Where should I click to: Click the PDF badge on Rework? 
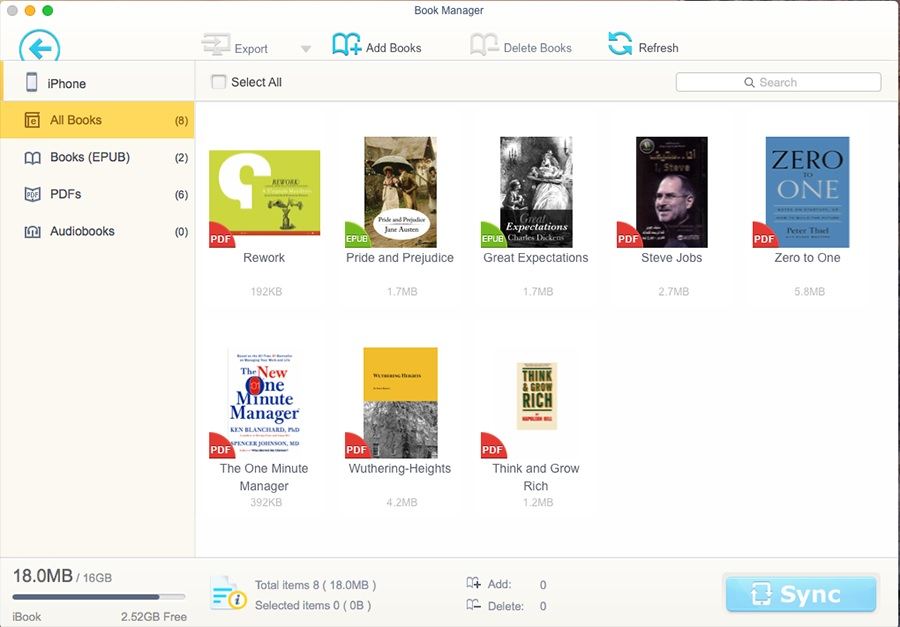[221, 236]
